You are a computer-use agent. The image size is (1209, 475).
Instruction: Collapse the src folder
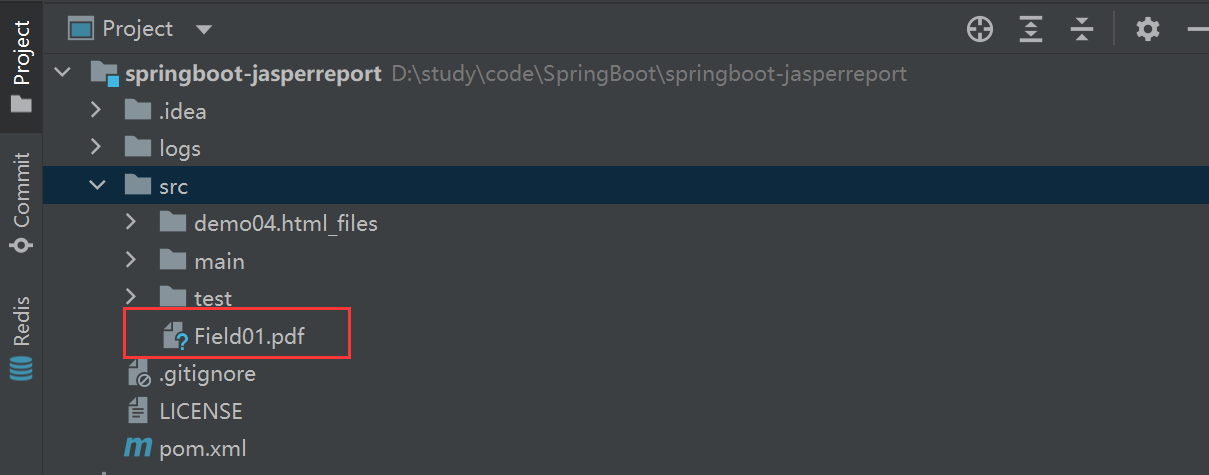coord(97,185)
